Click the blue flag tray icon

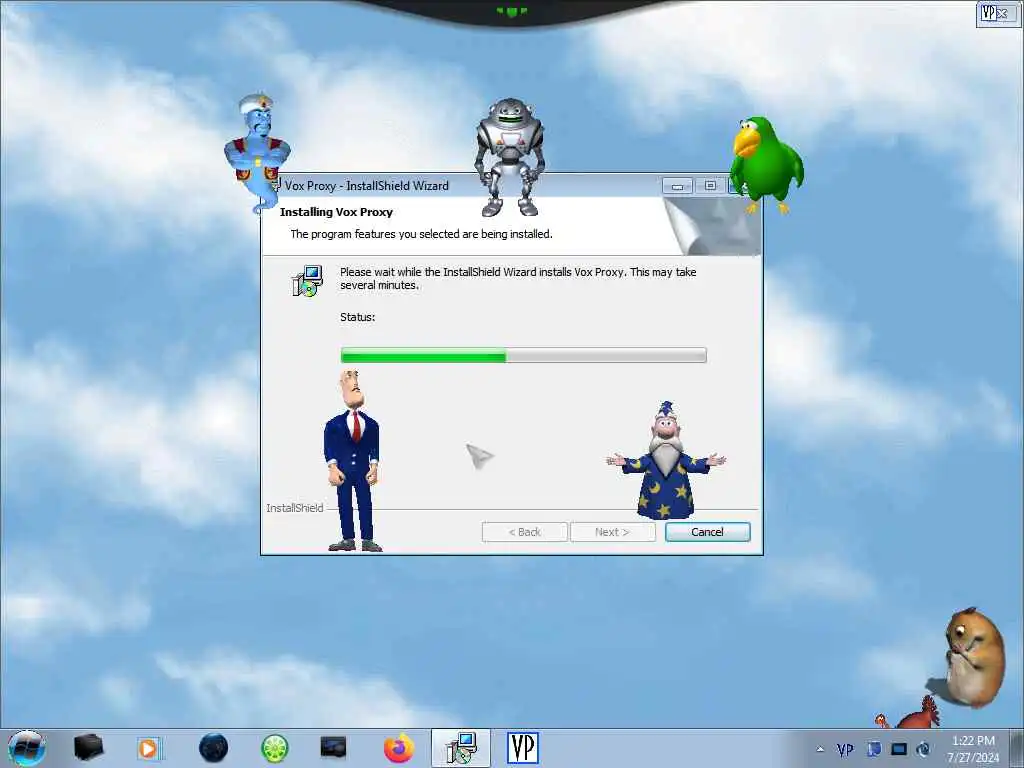click(874, 749)
